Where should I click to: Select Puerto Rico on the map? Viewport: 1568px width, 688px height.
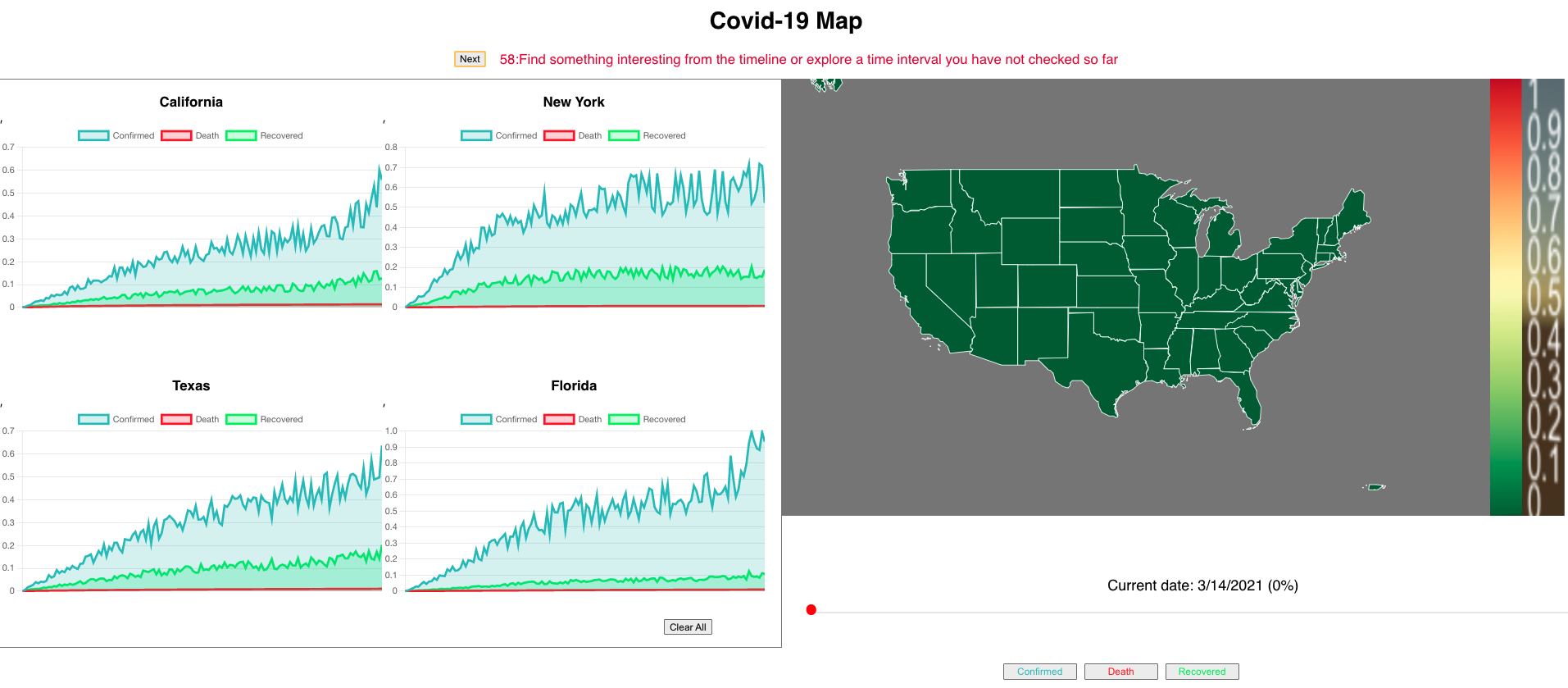[x=1375, y=487]
